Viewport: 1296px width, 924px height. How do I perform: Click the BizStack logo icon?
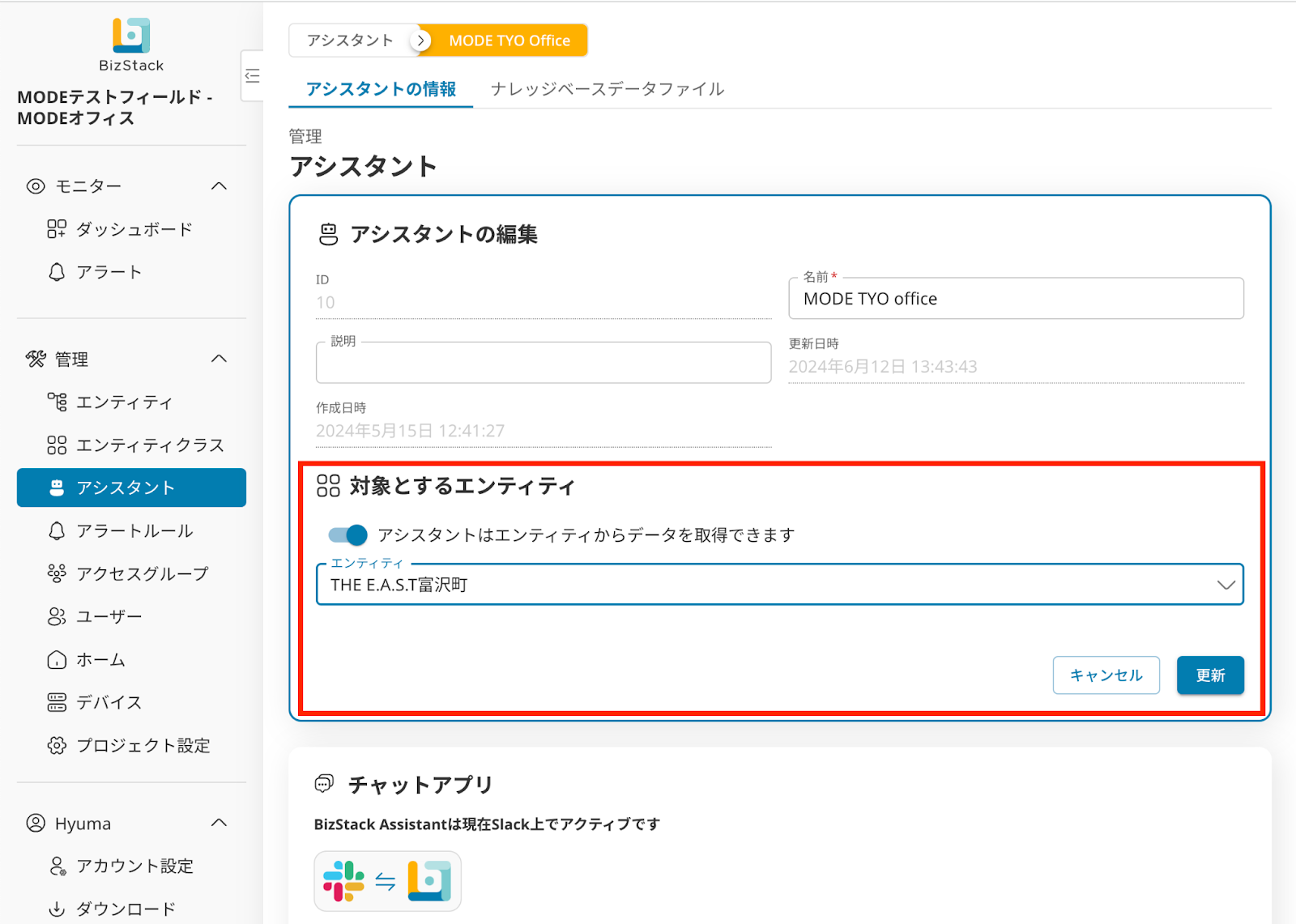(x=131, y=36)
